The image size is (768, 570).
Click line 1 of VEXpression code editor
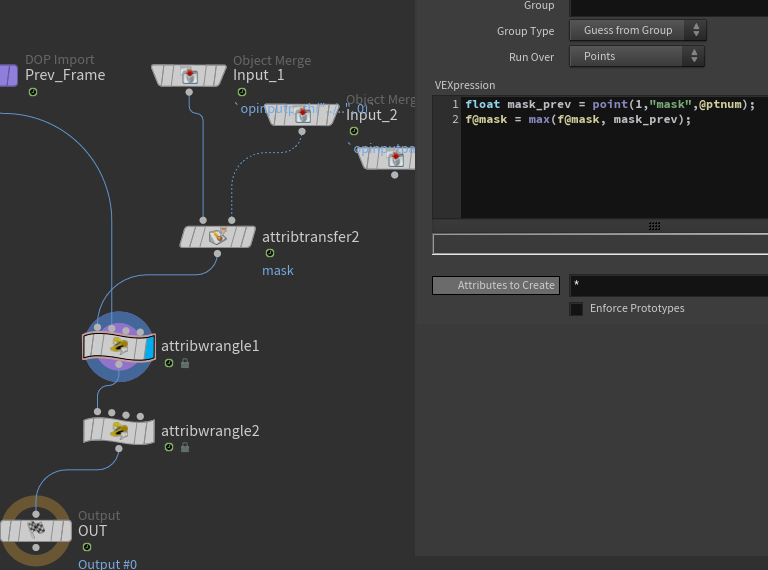(x=610, y=104)
